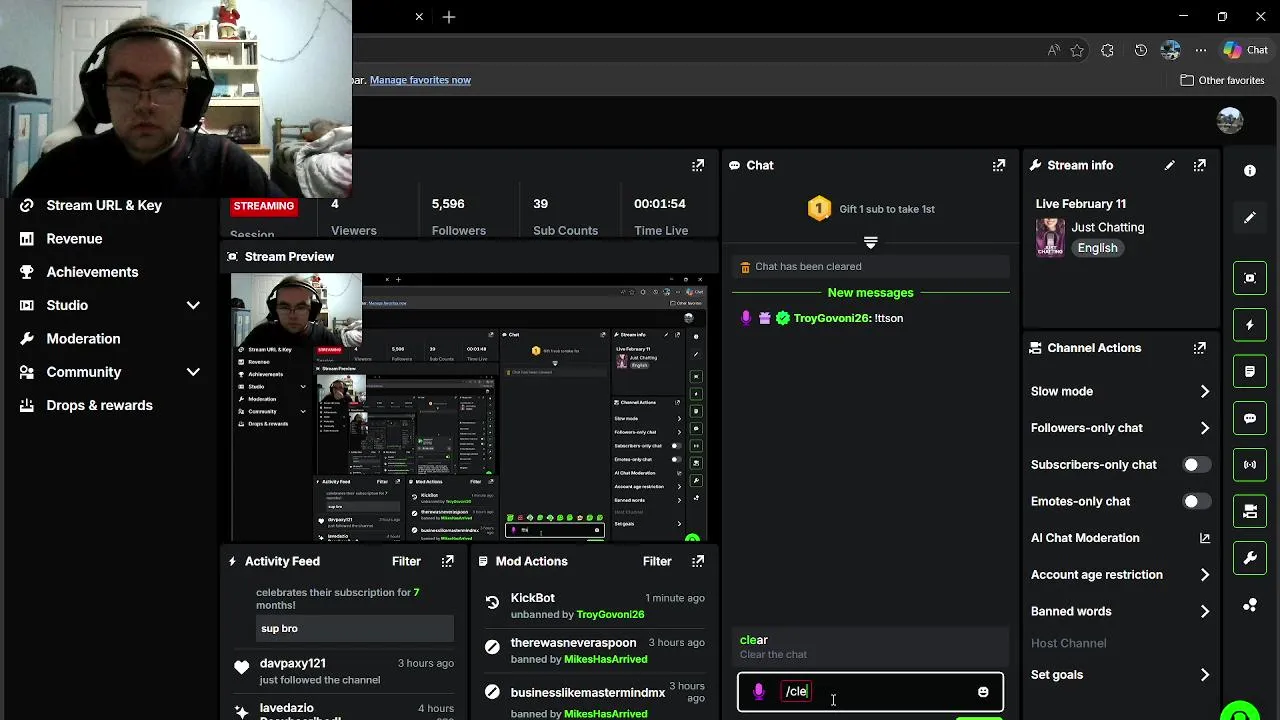Click the 5,596 Followers count

[x=448, y=204]
